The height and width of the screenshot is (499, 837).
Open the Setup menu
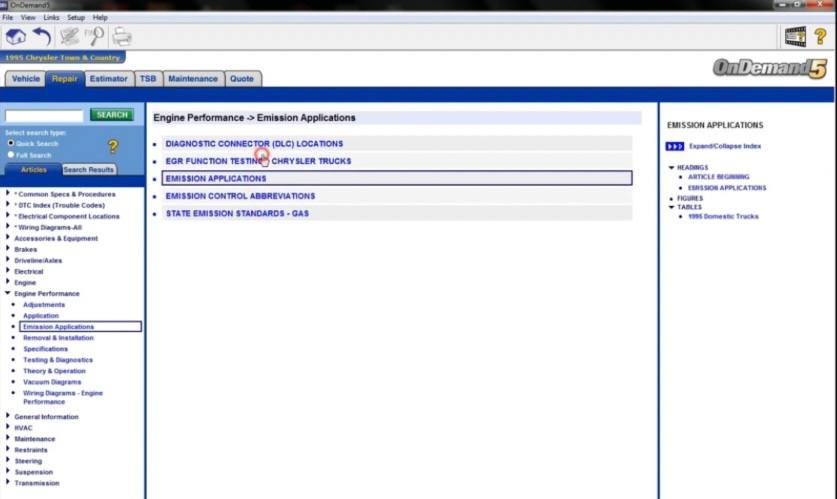tap(76, 17)
